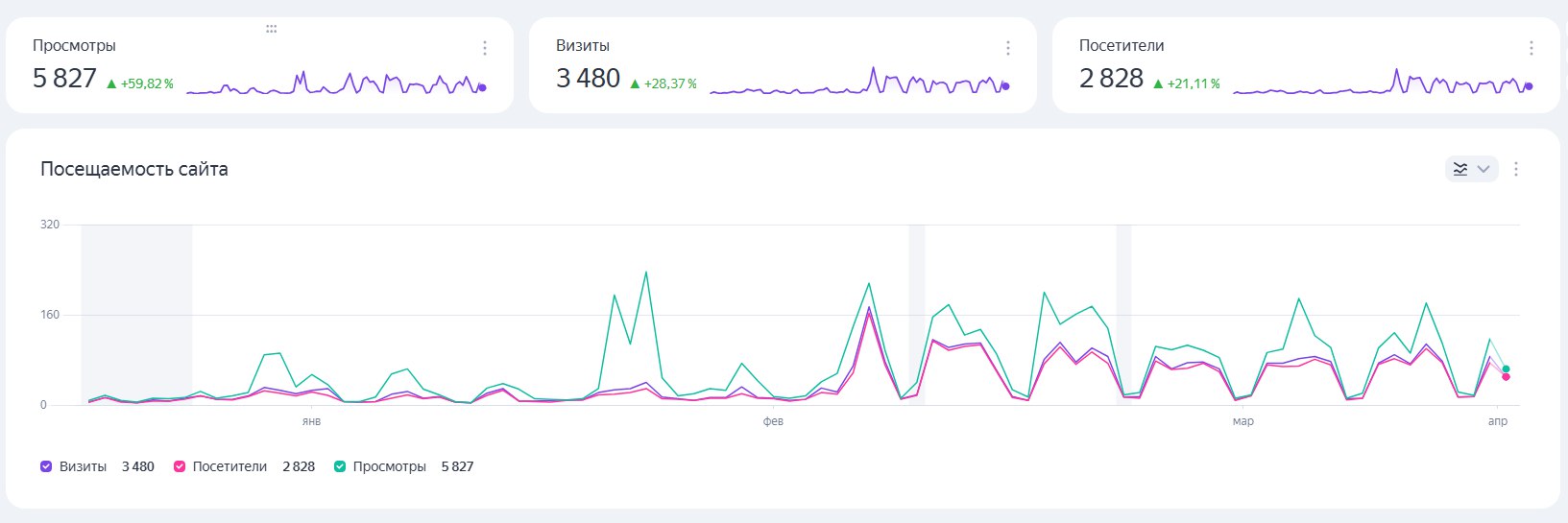The image size is (1568, 523).
Task: Hide the Просмотры series via legend checkbox
Action: (x=339, y=466)
